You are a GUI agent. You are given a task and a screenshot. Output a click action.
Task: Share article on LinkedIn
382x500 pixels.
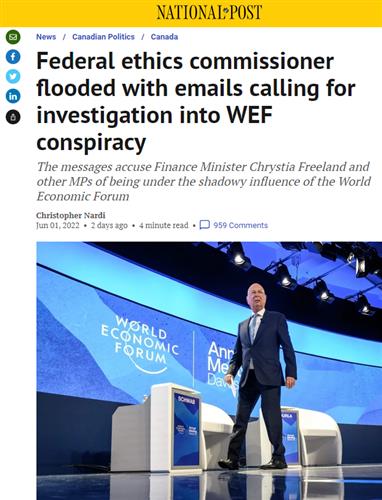[13, 97]
